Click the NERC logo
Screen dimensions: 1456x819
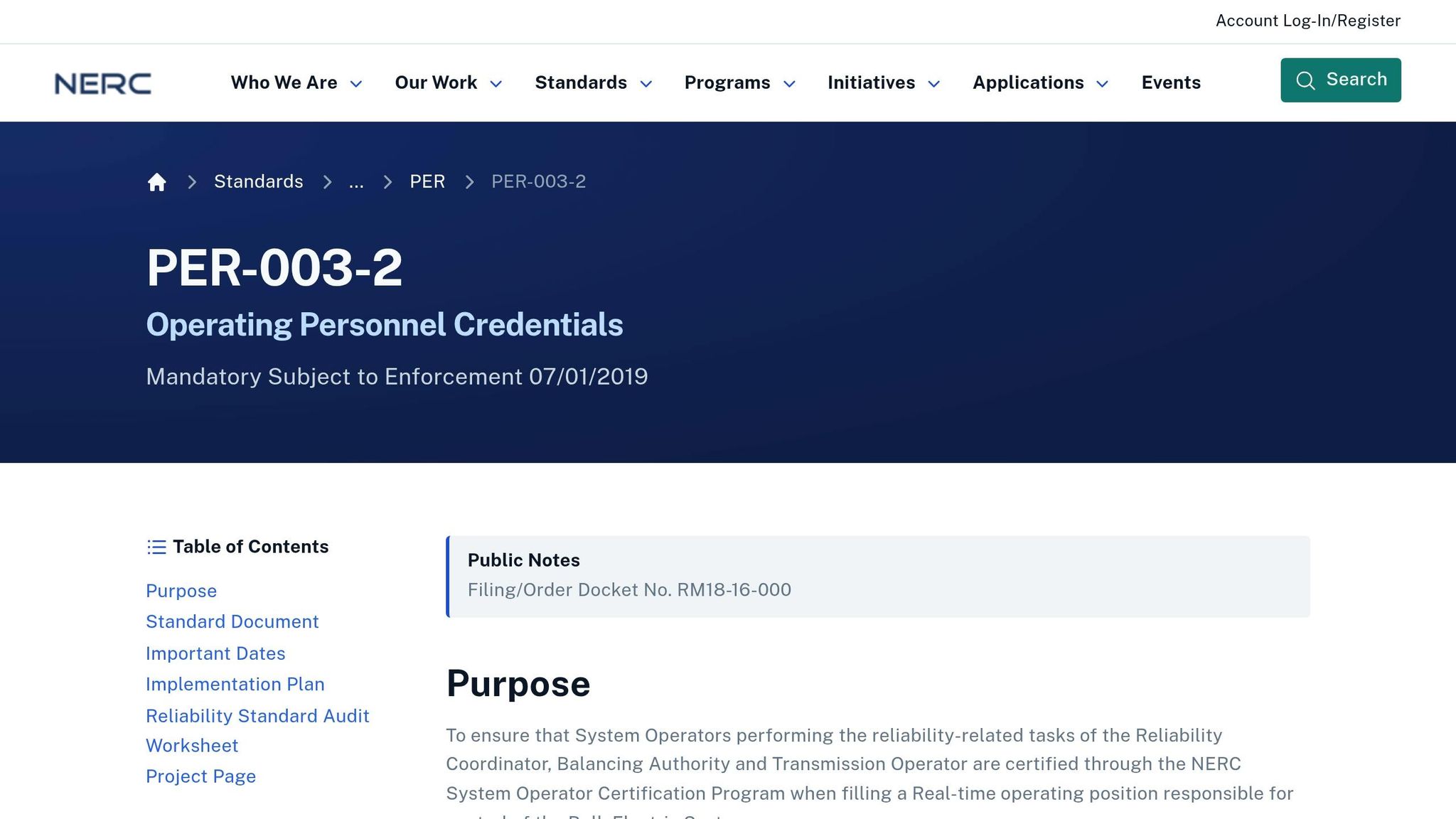click(x=102, y=83)
